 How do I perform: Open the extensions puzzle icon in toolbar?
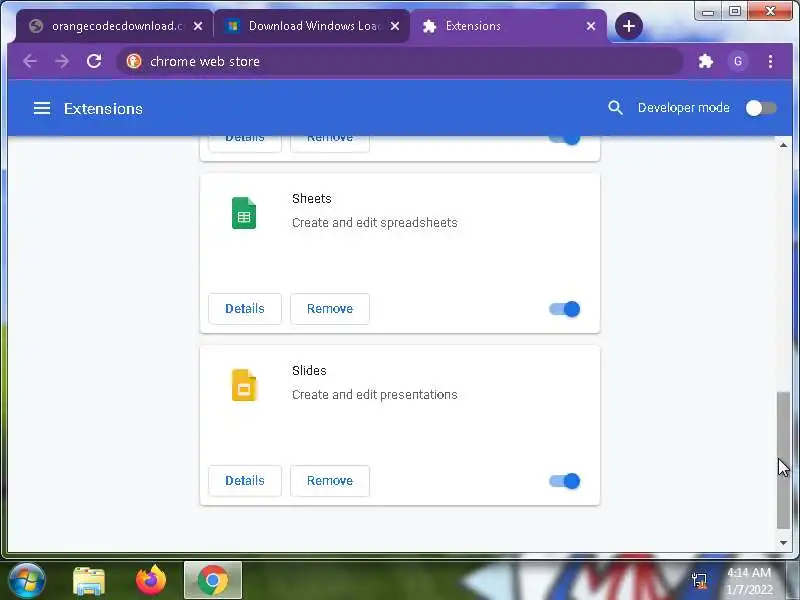point(706,61)
